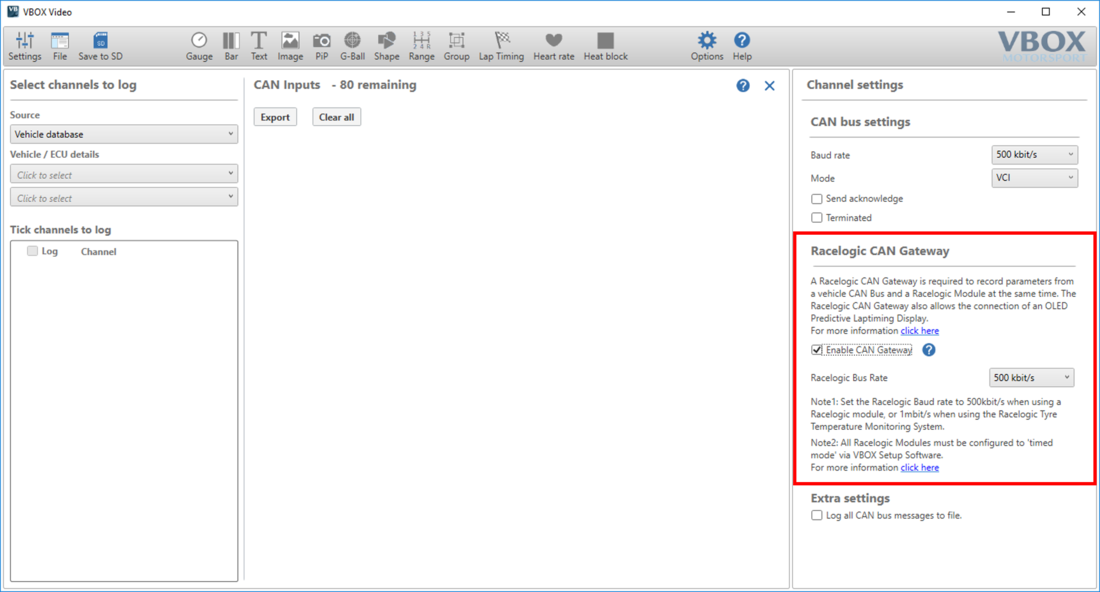Open the Options gear

pyautogui.click(x=706, y=46)
